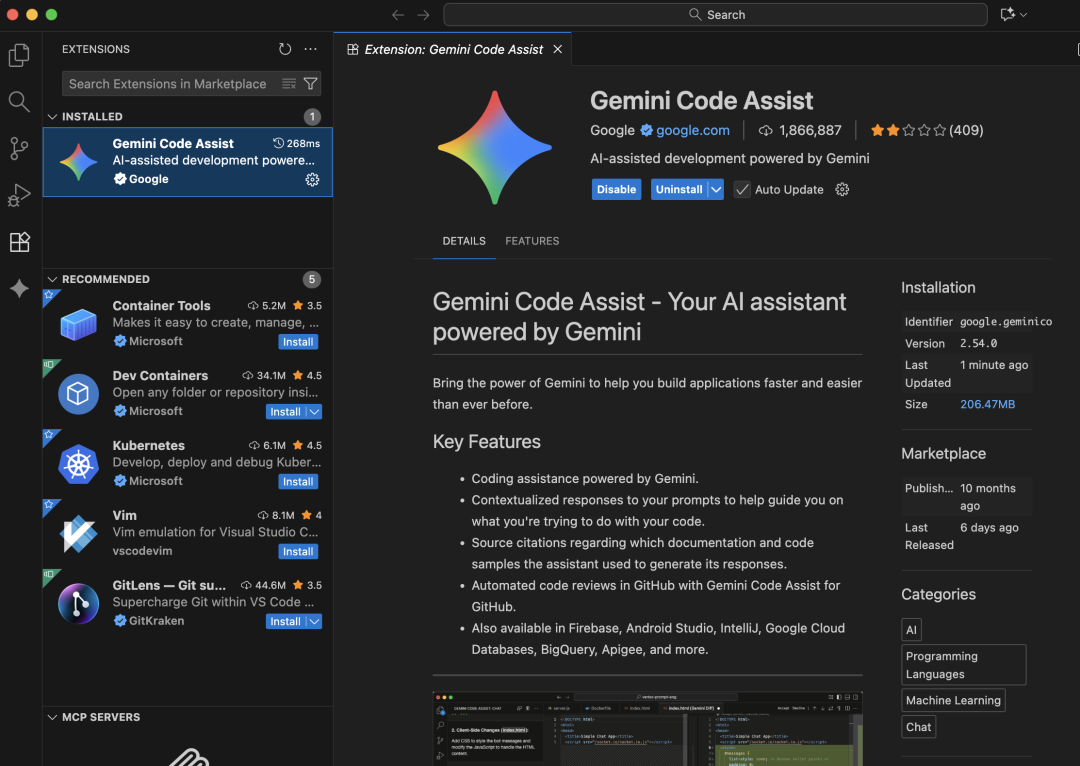Open the Search view in activity bar
Viewport: 1080px width, 766px height.
click(19, 102)
